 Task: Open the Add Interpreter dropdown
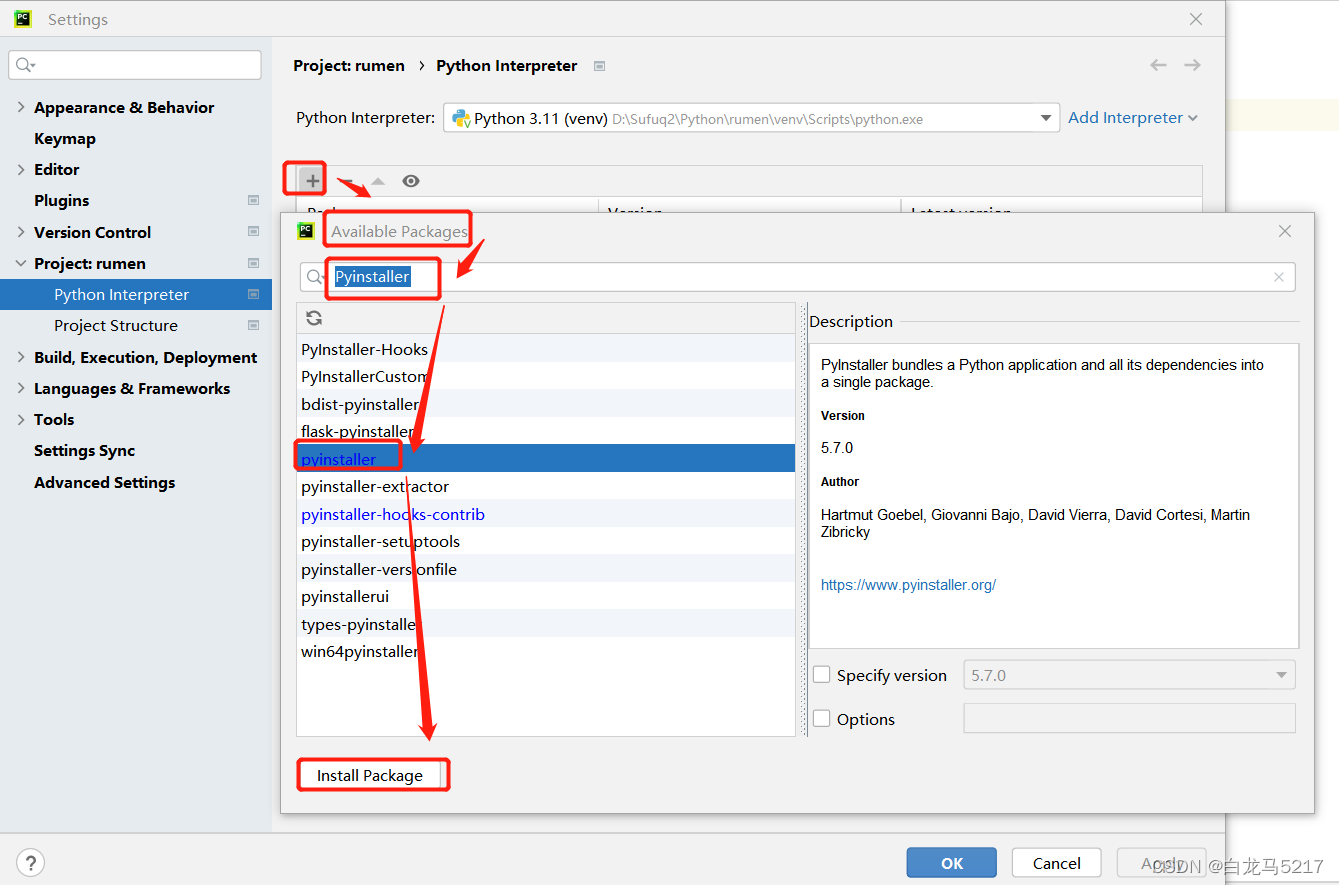(x=1133, y=118)
